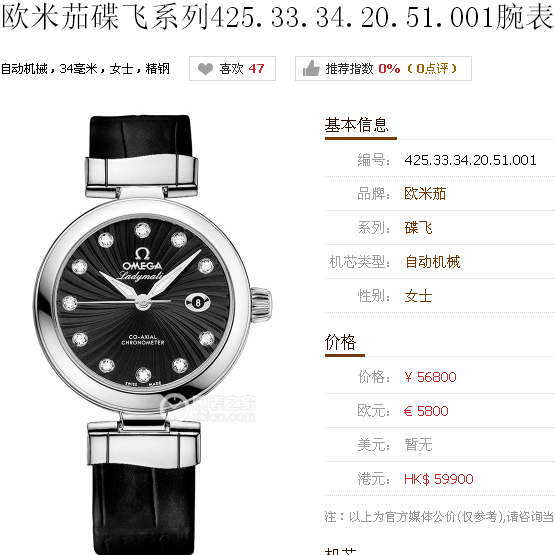Click the 喜欢 47 like button
The image size is (555, 555).
point(232,68)
